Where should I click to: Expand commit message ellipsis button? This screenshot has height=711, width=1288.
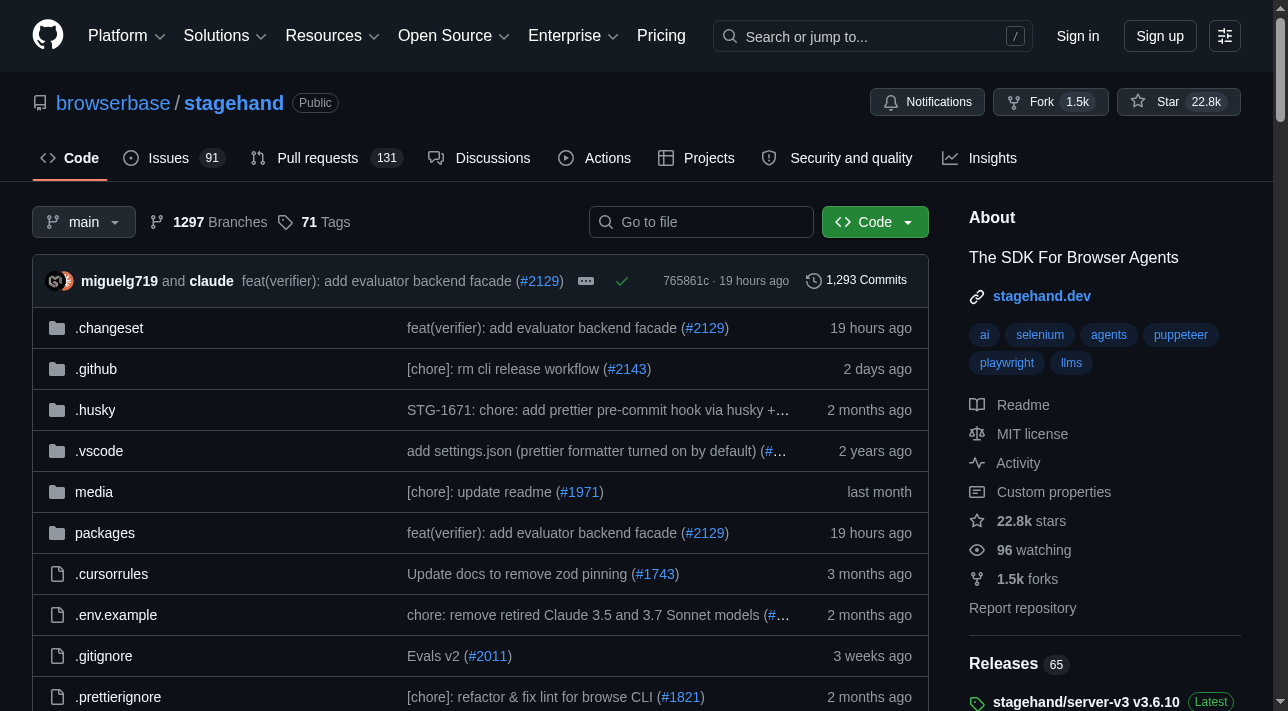(586, 281)
